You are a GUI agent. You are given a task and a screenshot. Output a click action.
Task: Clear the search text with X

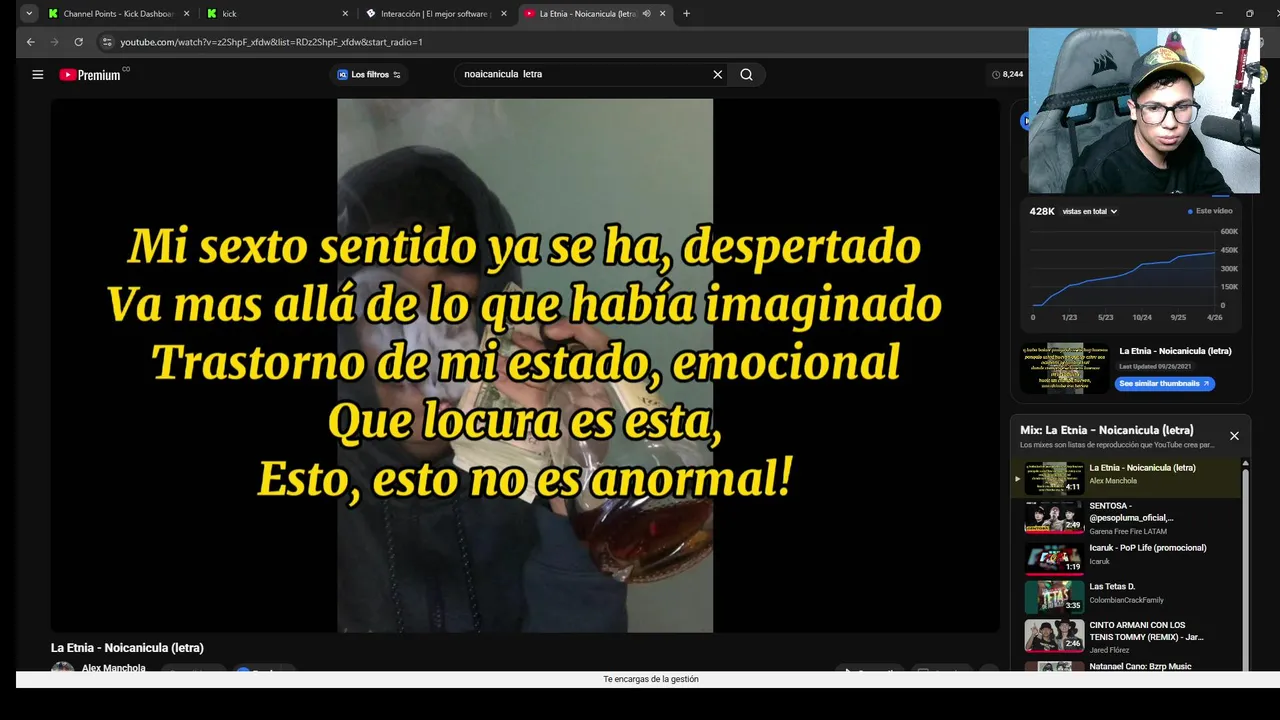pyautogui.click(x=717, y=74)
